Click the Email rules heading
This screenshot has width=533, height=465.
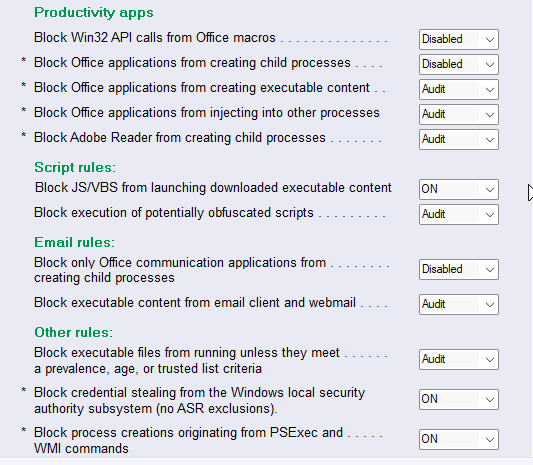(74, 242)
